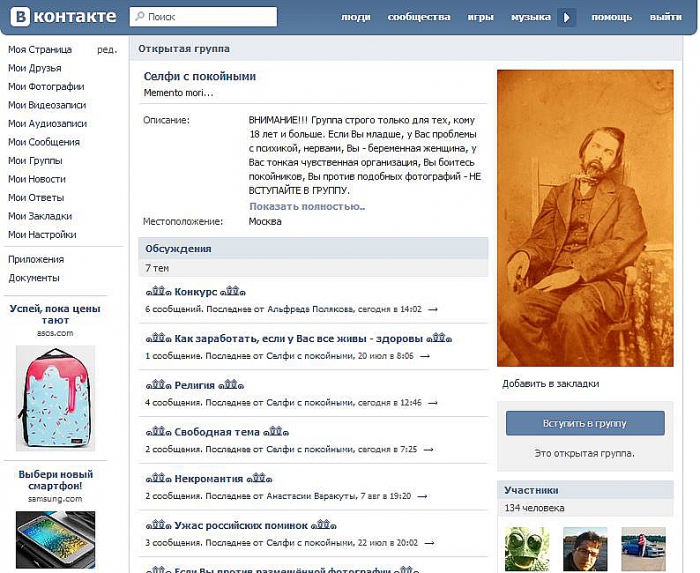Go to Мои Сообщения in sidebar
Viewport: 700px width, 573px height.
click(x=43, y=142)
